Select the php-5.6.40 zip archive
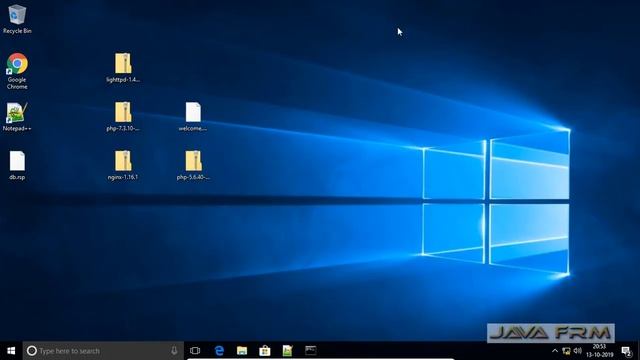 (x=193, y=165)
